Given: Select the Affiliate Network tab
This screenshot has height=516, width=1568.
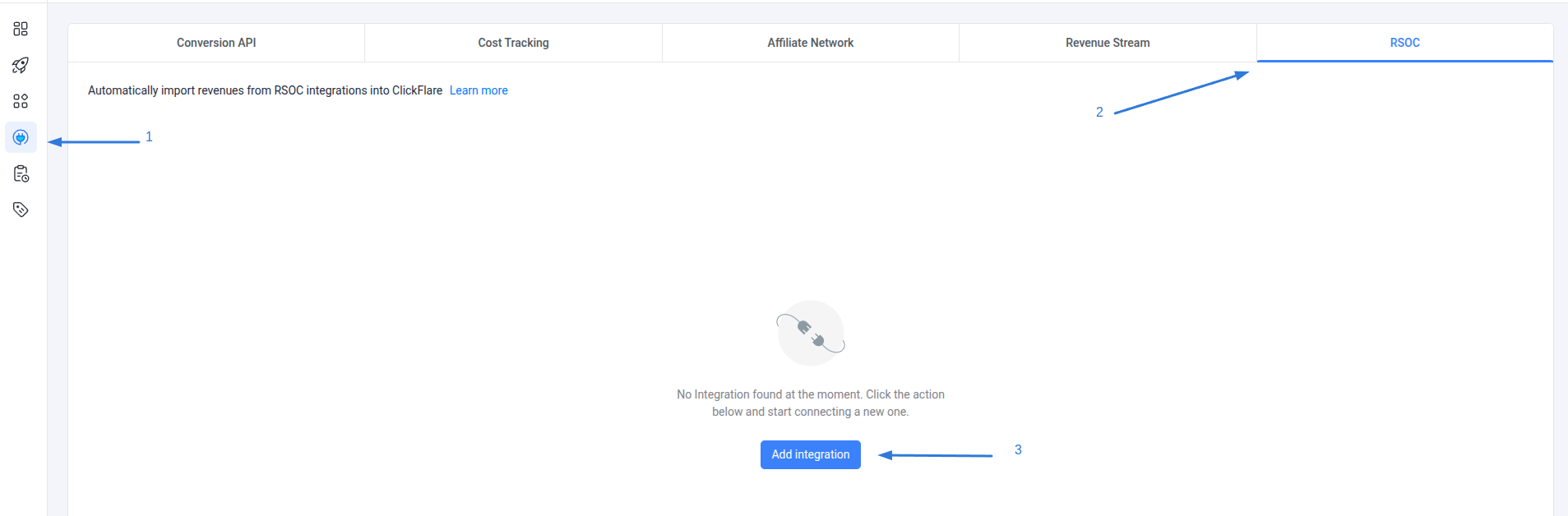Looking at the screenshot, I should [x=810, y=43].
